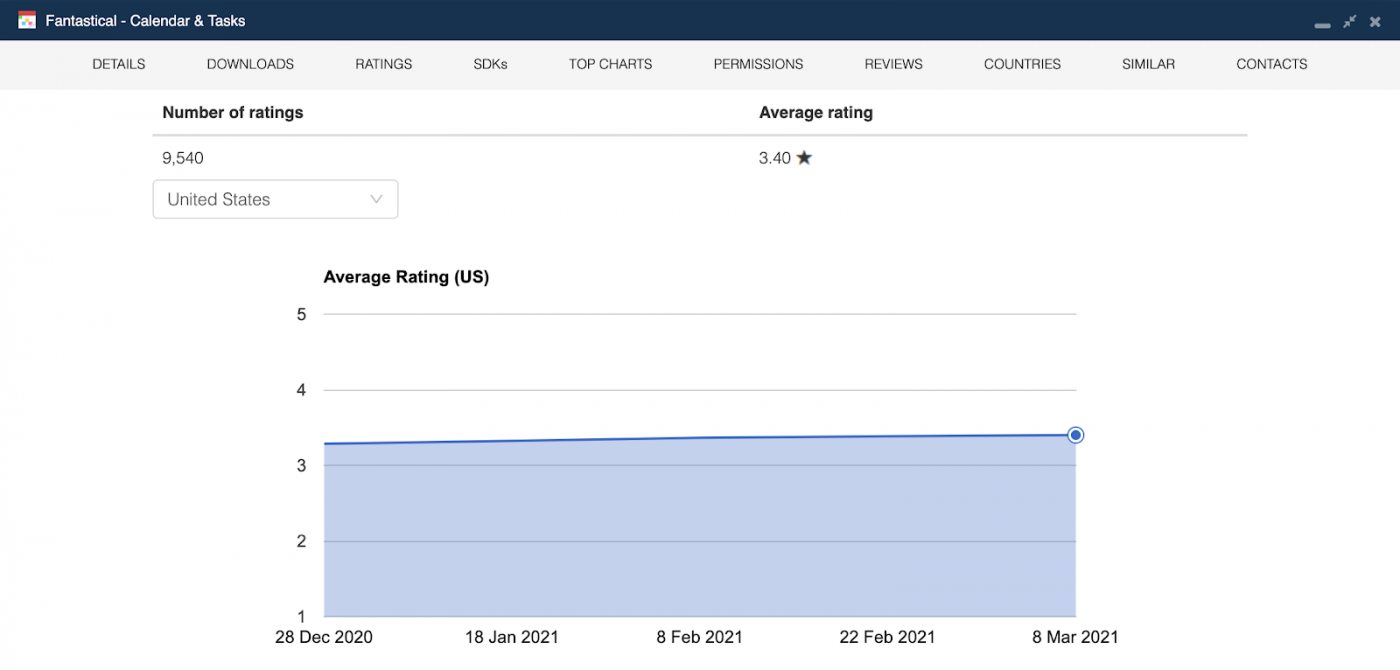Open the TOP CHARTS tab

tap(611, 64)
